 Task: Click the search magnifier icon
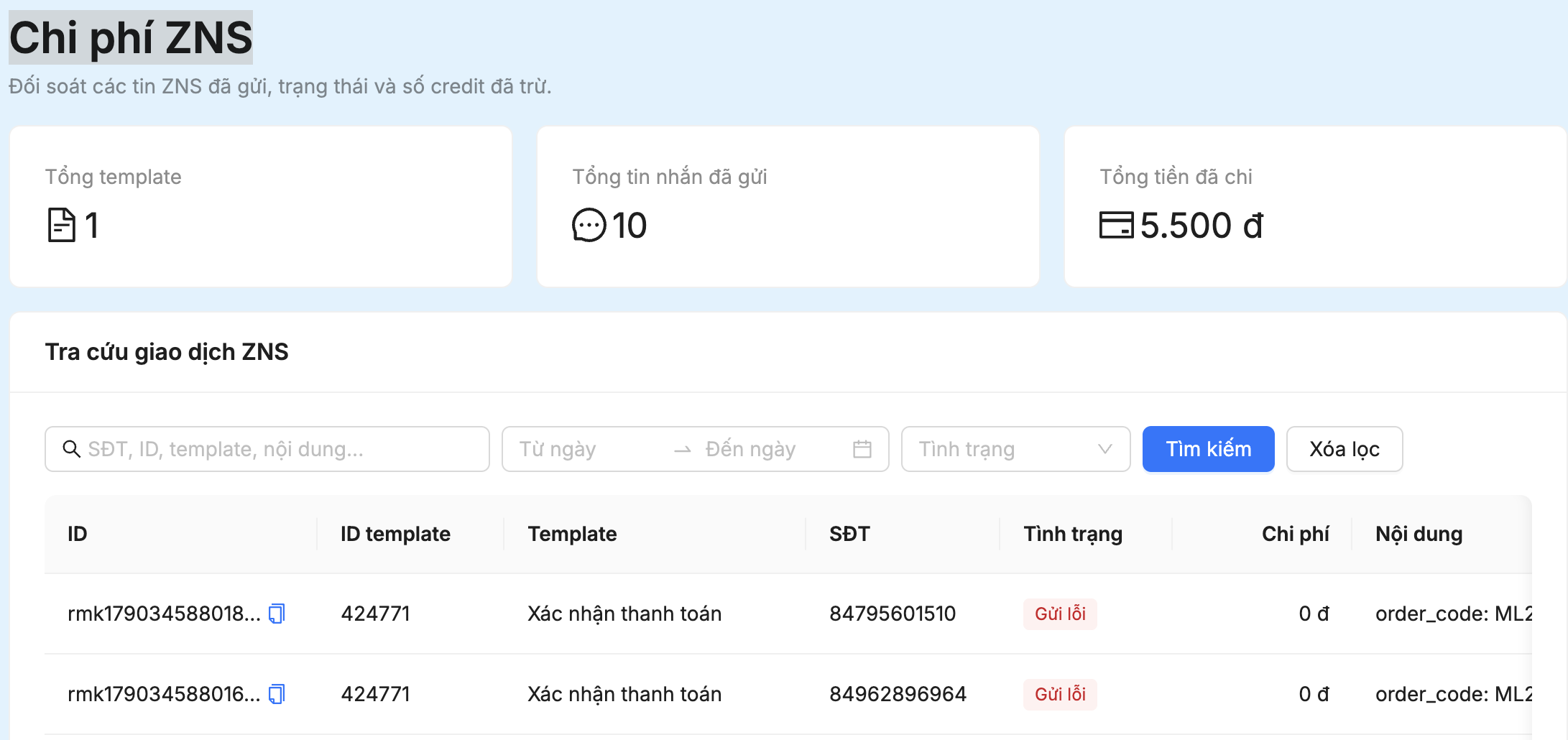(71, 449)
